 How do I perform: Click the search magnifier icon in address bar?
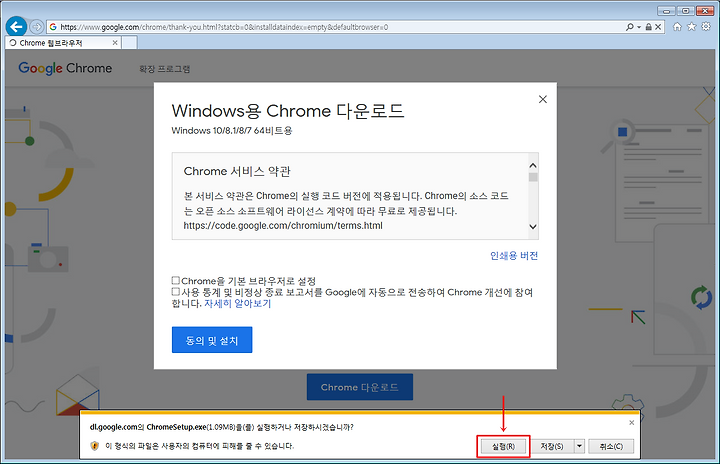tap(630, 27)
